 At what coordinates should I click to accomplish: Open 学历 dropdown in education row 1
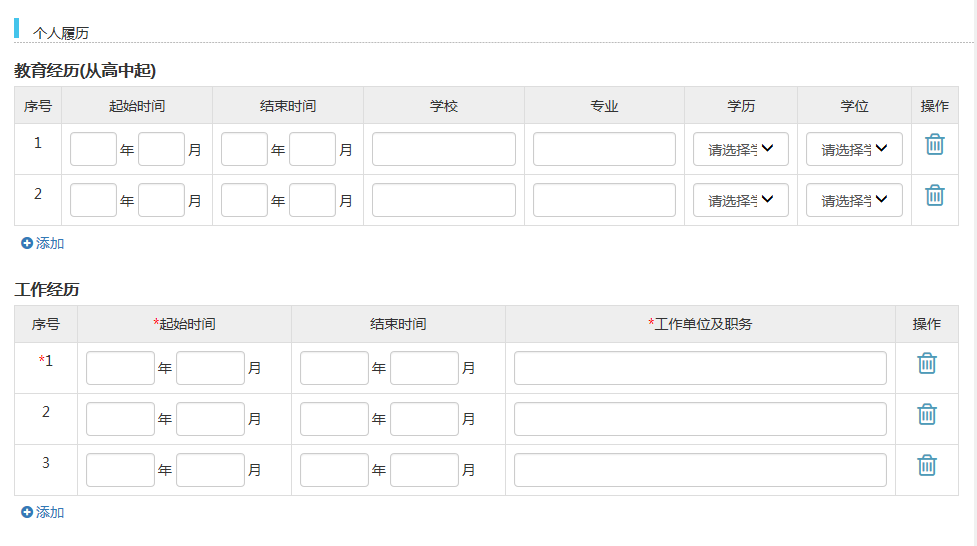pyautogui.click(x=740, y=149)
